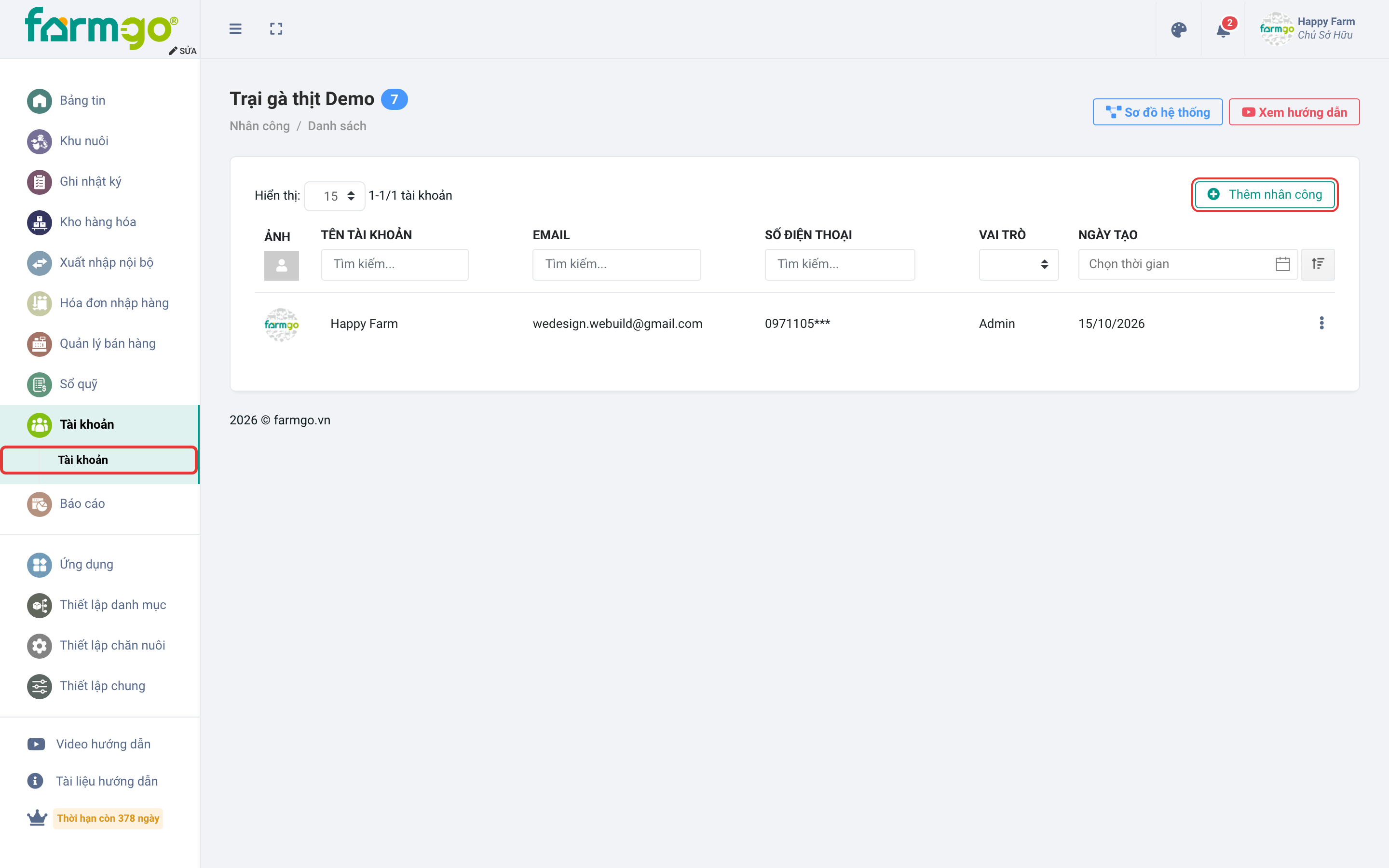This screenshot has height=868, width=1389.
Task: Click the farmgo logo
Action: 102,29
